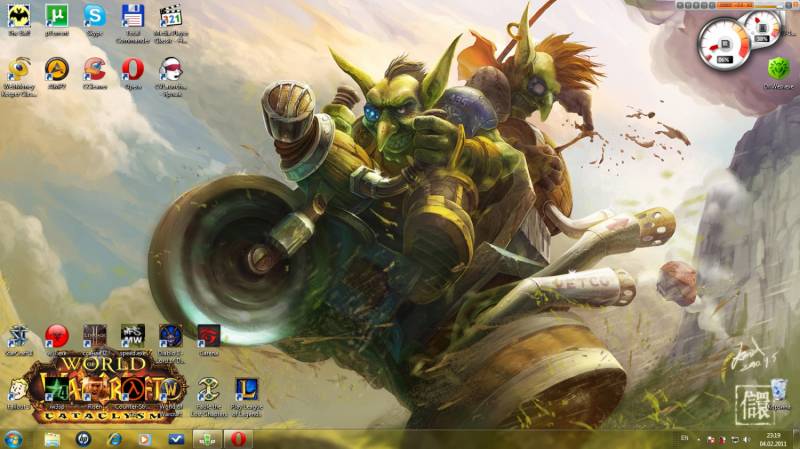Open network status tray icon
Image resolution: width=800 pixels, height=449 pixels.
click(735, 439)
